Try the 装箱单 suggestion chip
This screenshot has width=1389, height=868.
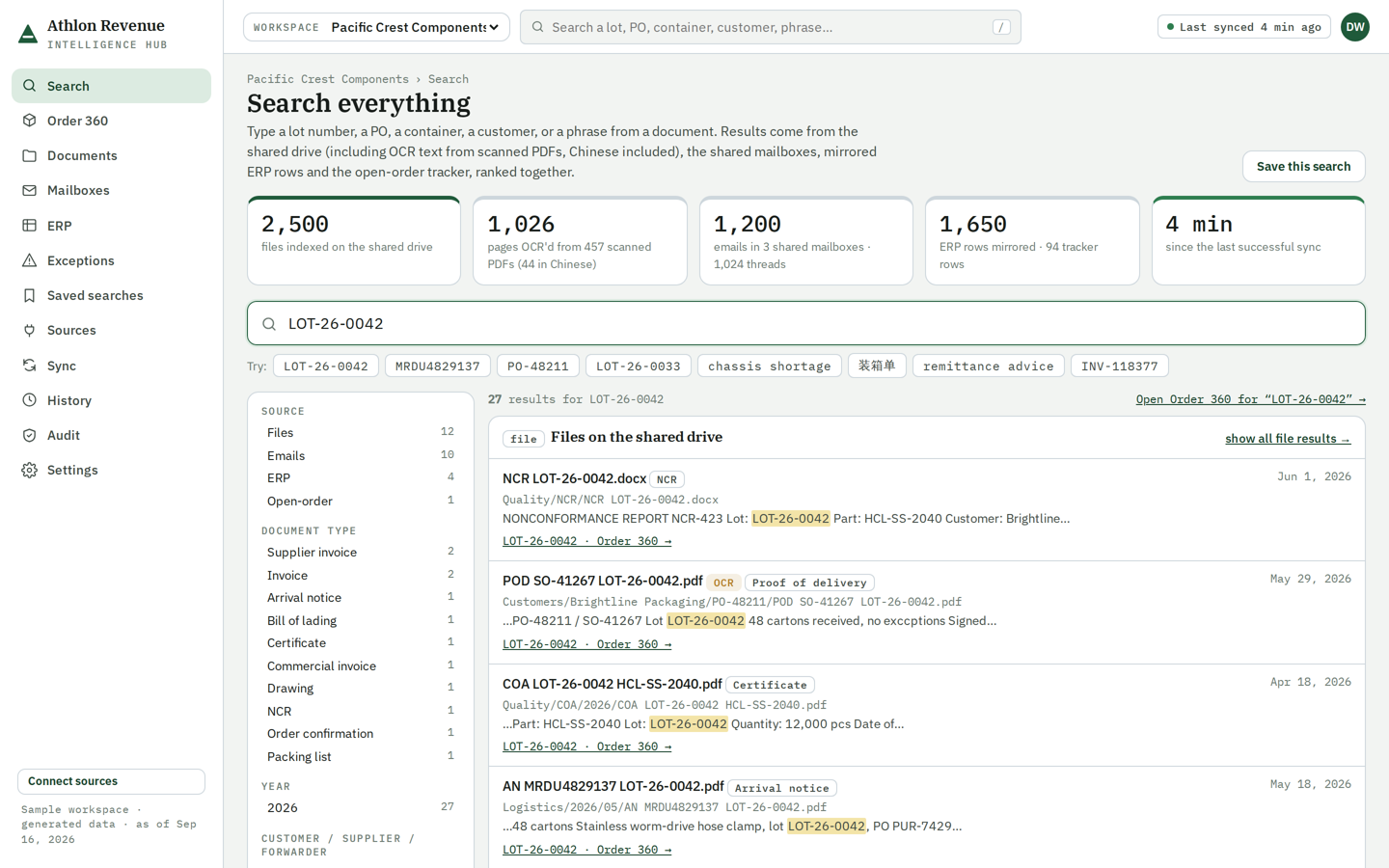pos(877,366)
